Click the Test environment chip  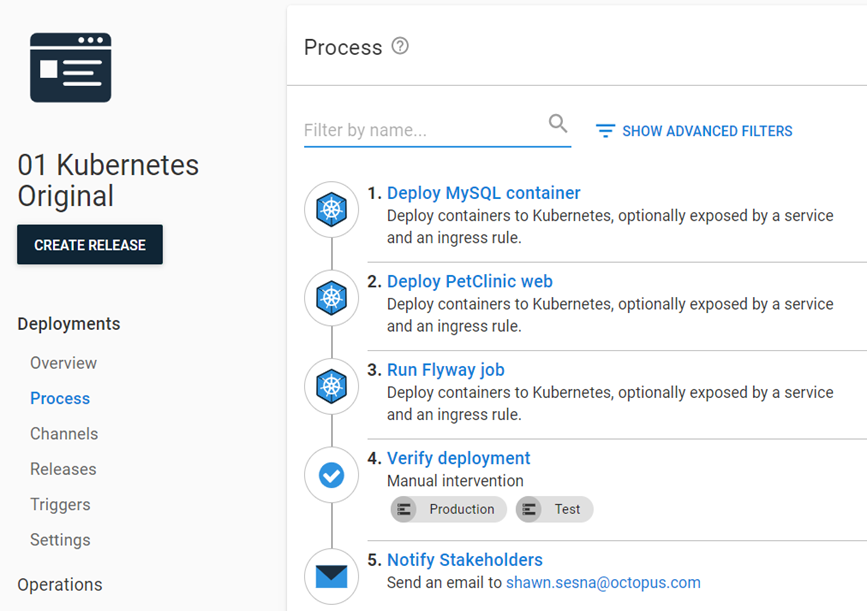(554, 509)
